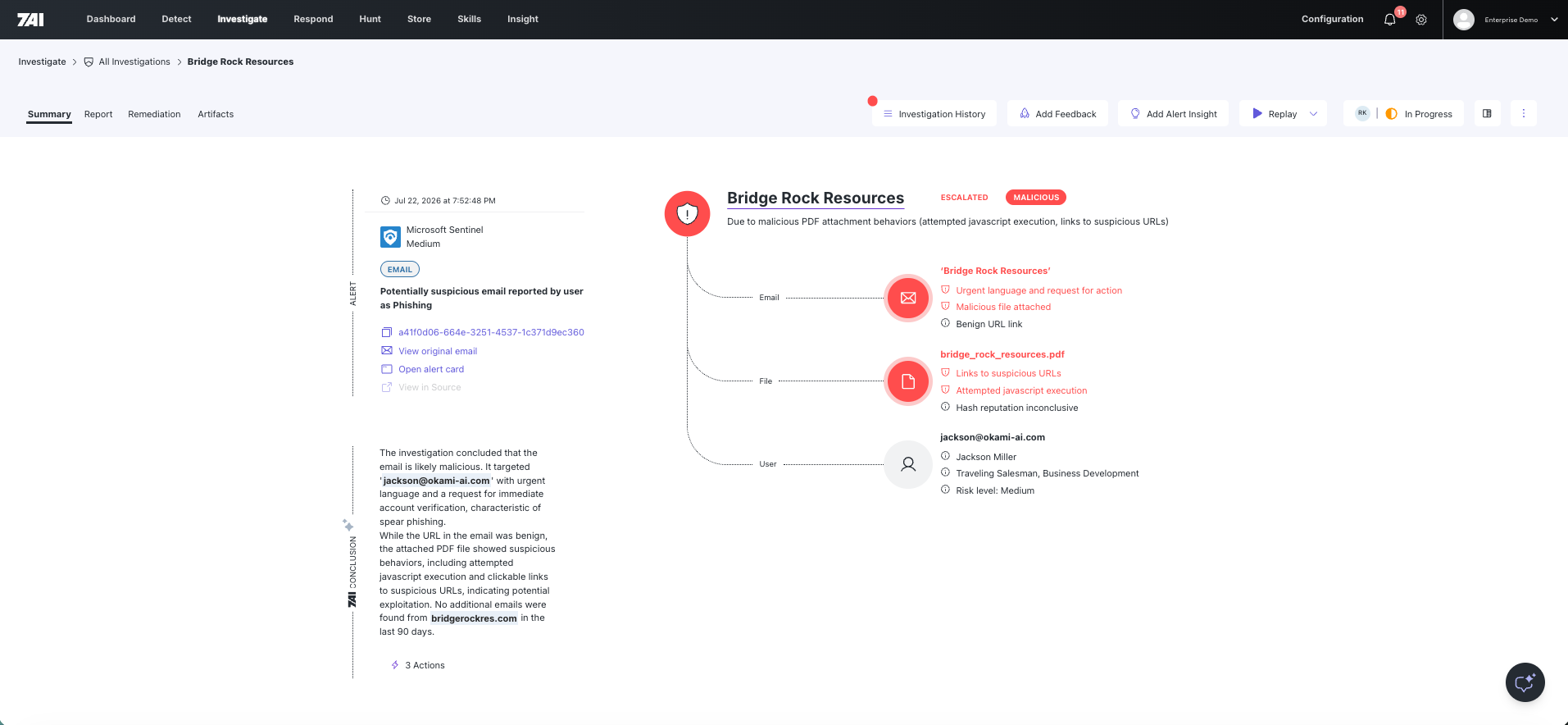Click Malicious file attached finding
Viewport: 1568px width, 725px height.
[x=1003, y=307]
